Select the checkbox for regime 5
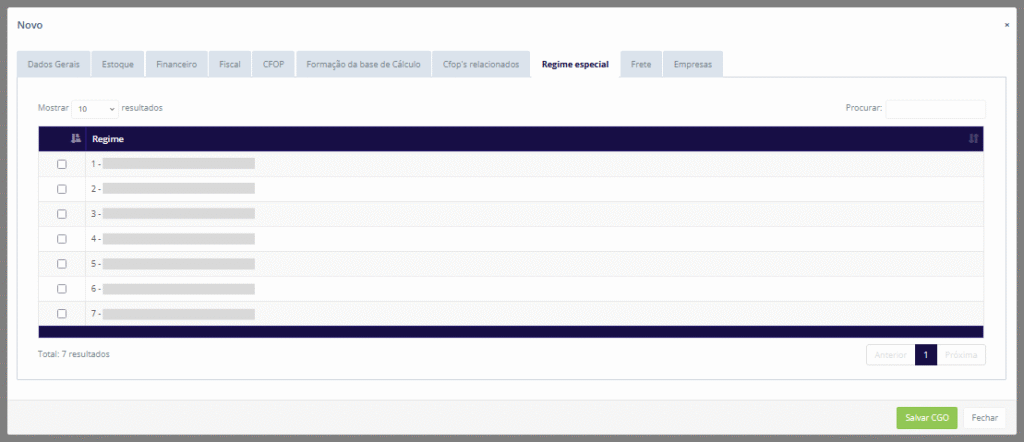 click(x=62, y=264)
